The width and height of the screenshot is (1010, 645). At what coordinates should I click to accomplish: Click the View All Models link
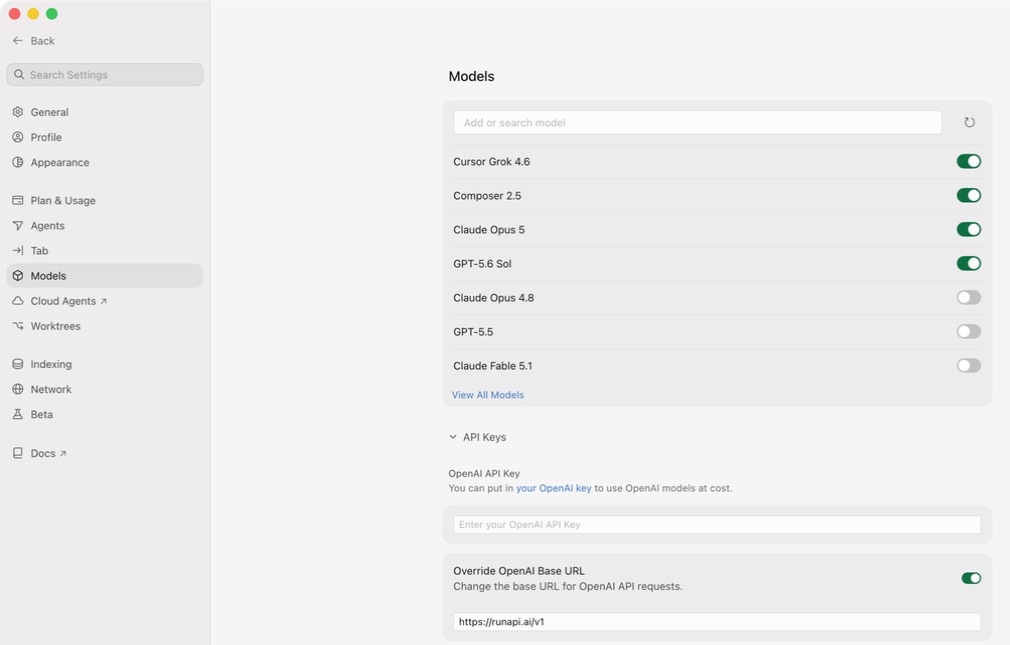[488, 395]
